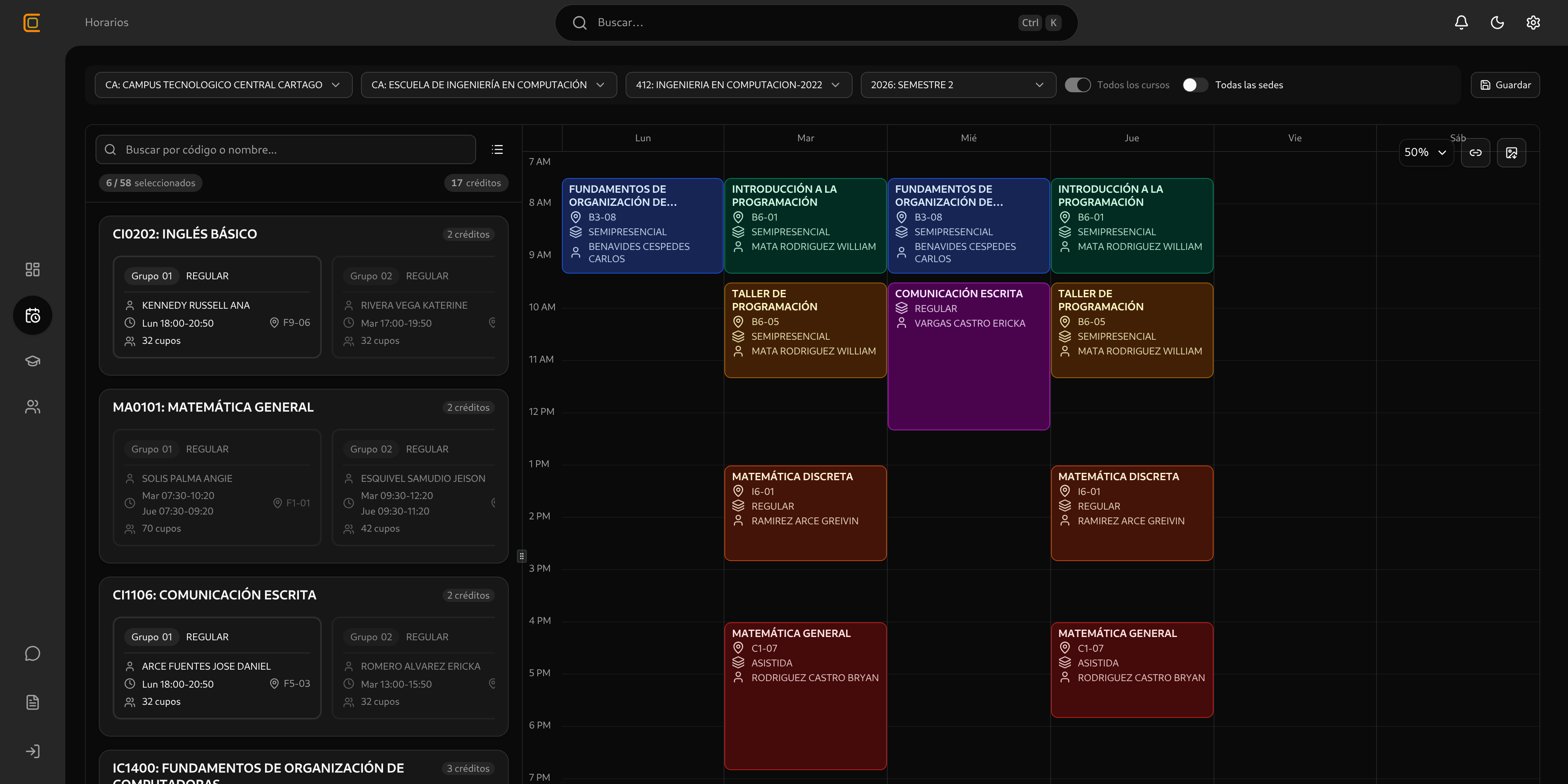The height and width of the screenshot is (784, 1568).
Task: Open Wednesday FUNDAMENTOS DE ORGANIZACIÓN block
Action: [969, 225]
